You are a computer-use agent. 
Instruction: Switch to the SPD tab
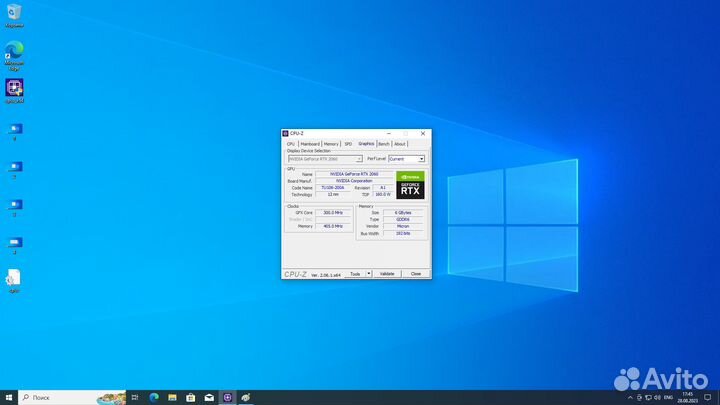(348, 144)
